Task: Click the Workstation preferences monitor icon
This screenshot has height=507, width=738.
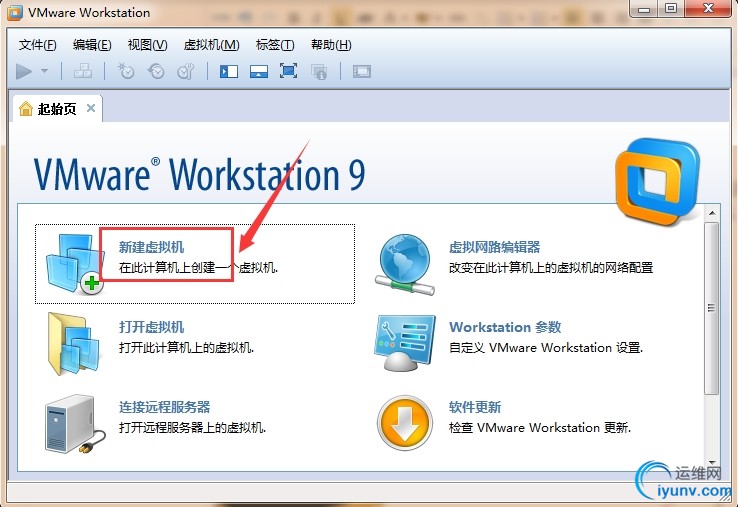Action: tap(405, 343)
